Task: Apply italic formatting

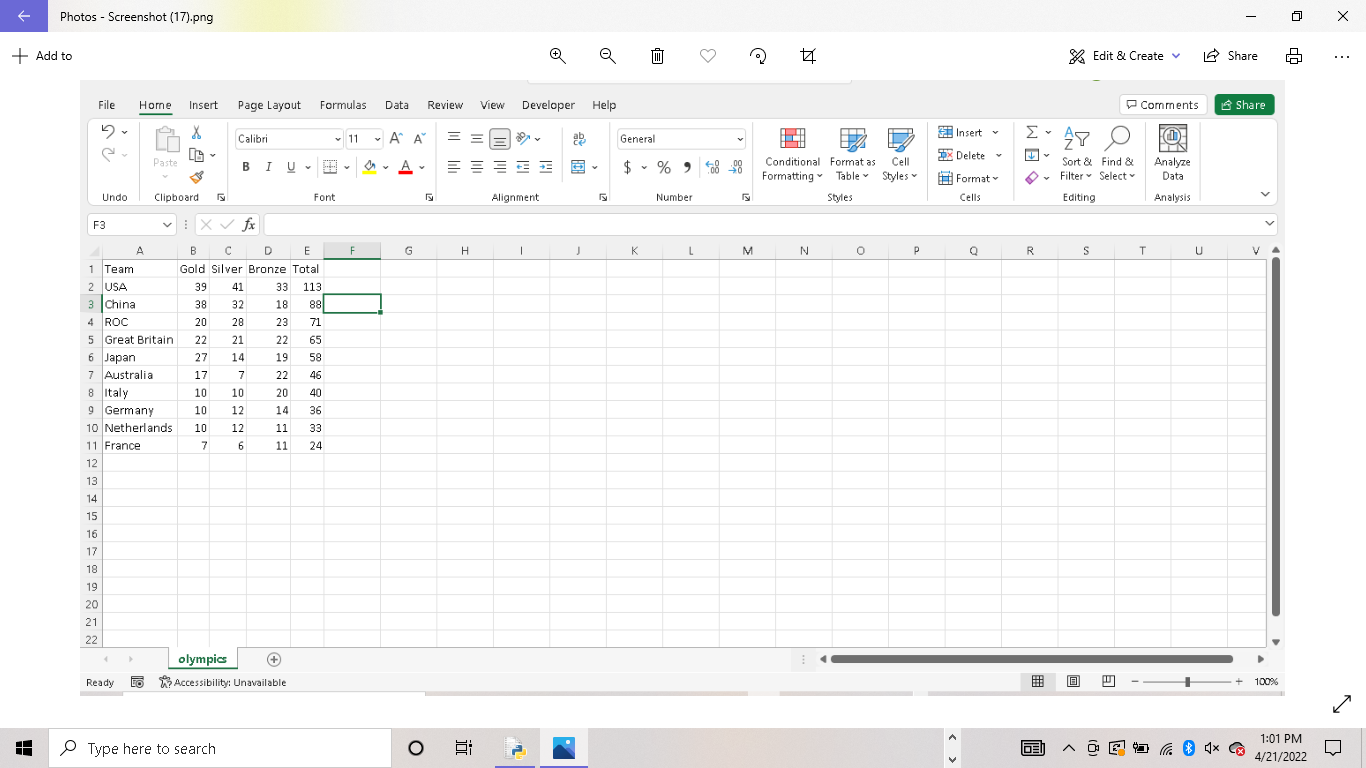Action: pyautogui.click(x=267, y=167)
